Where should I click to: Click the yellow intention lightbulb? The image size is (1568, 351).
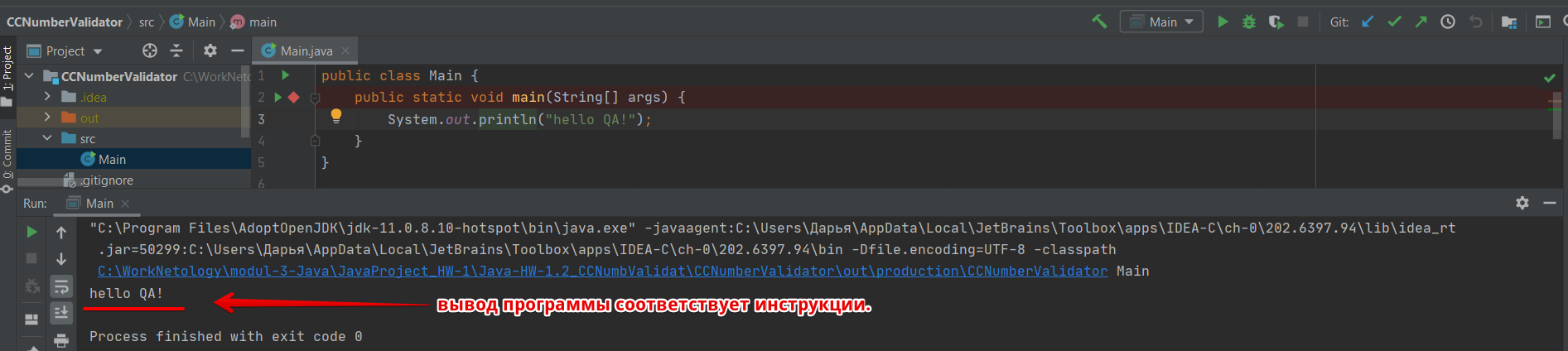335,116
